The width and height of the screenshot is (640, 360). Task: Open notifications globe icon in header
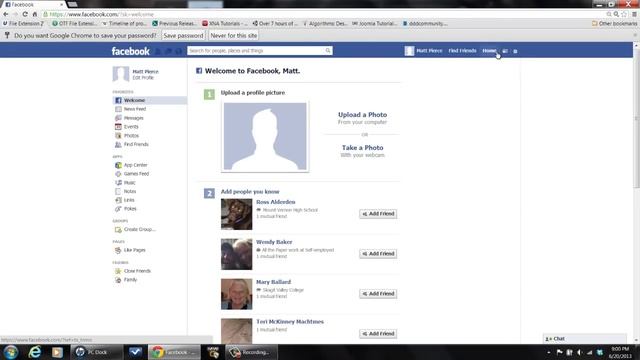(x=178, y=51)
